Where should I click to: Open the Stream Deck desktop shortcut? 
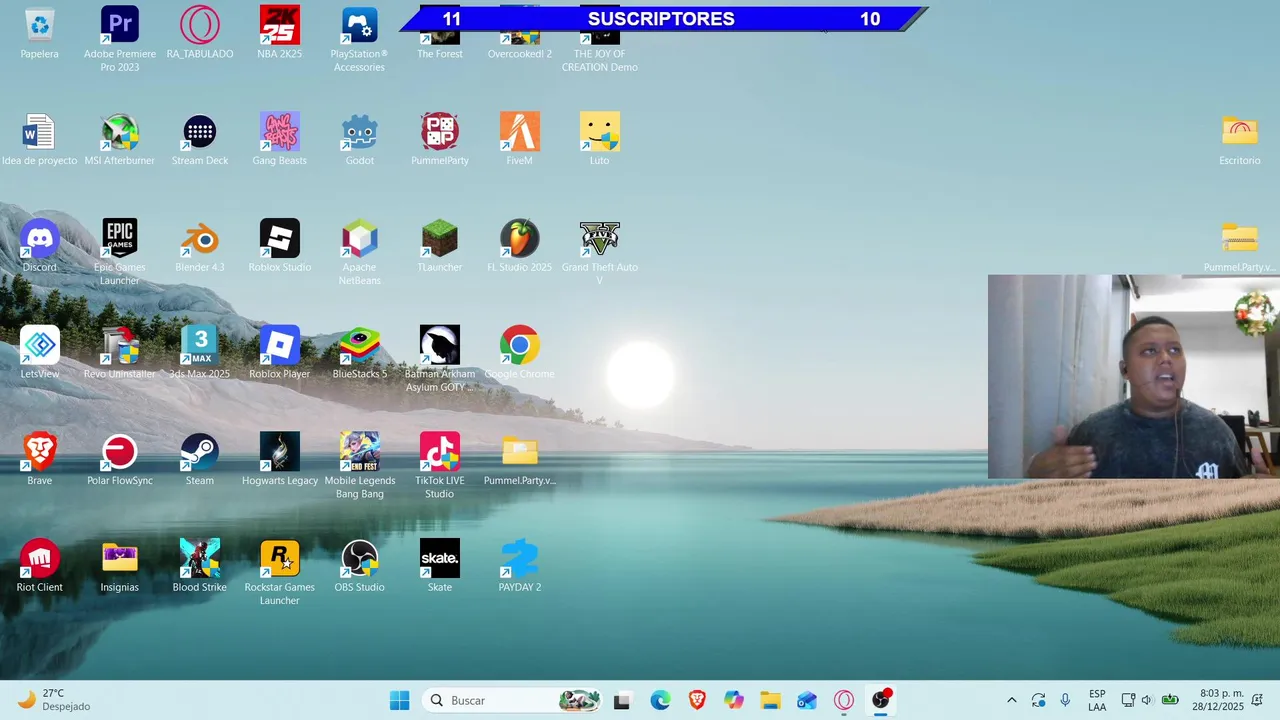(200, 132)
